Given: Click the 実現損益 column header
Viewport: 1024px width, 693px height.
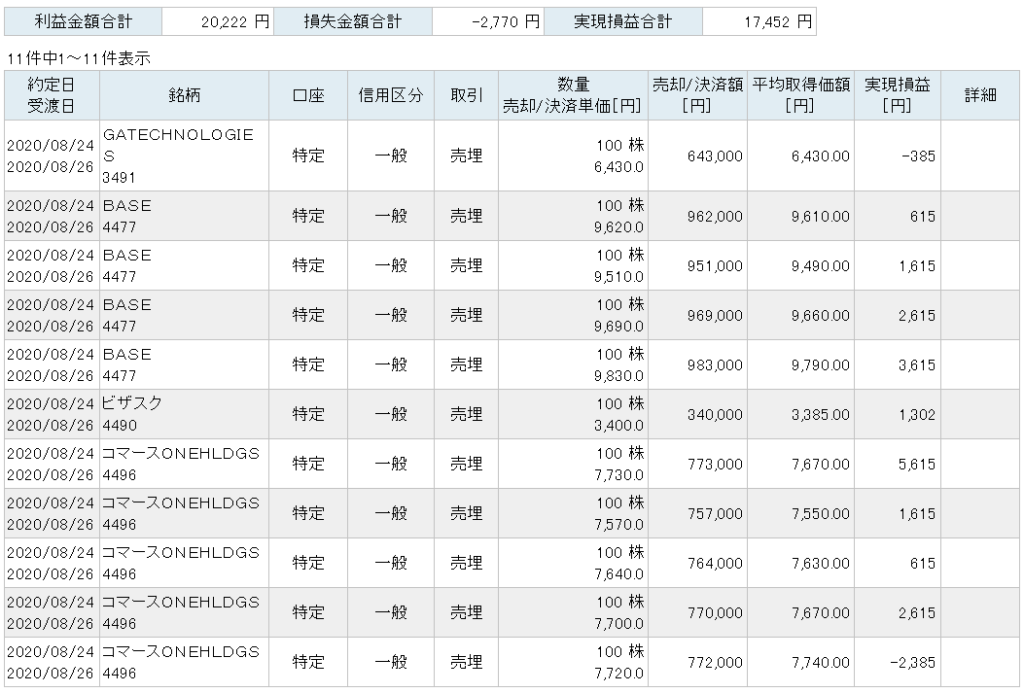Looking at the screenshot, I should pyautogui.click(x=897, y=95).
